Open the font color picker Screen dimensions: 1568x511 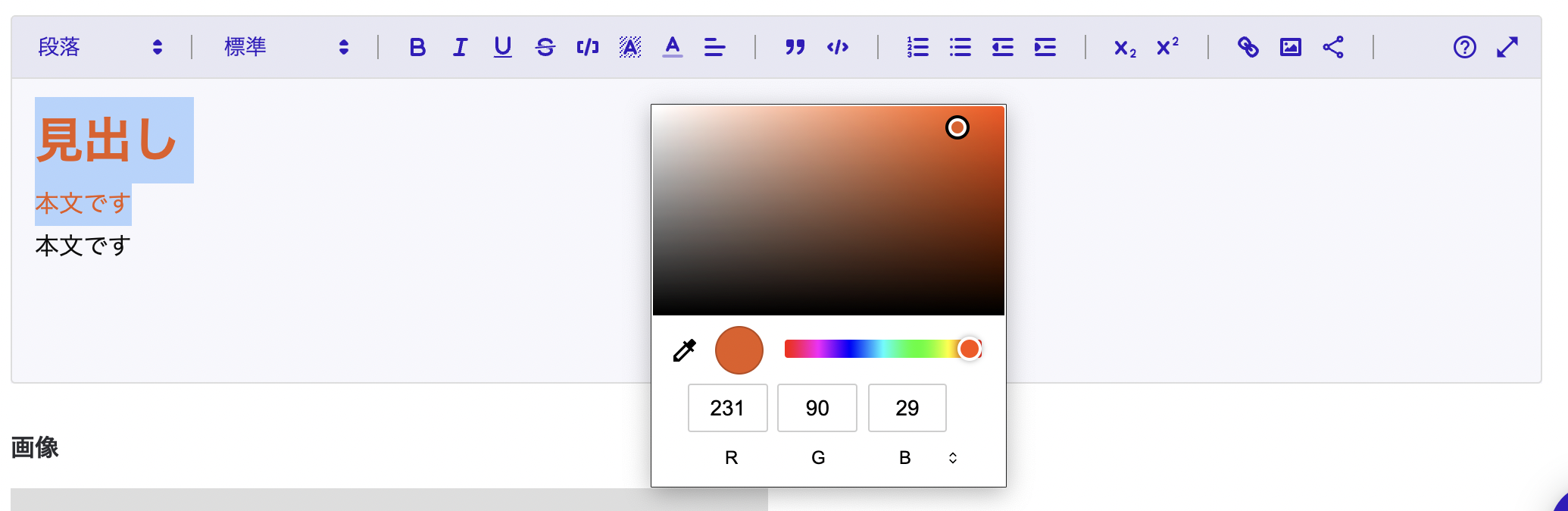(x=672, y=47)
